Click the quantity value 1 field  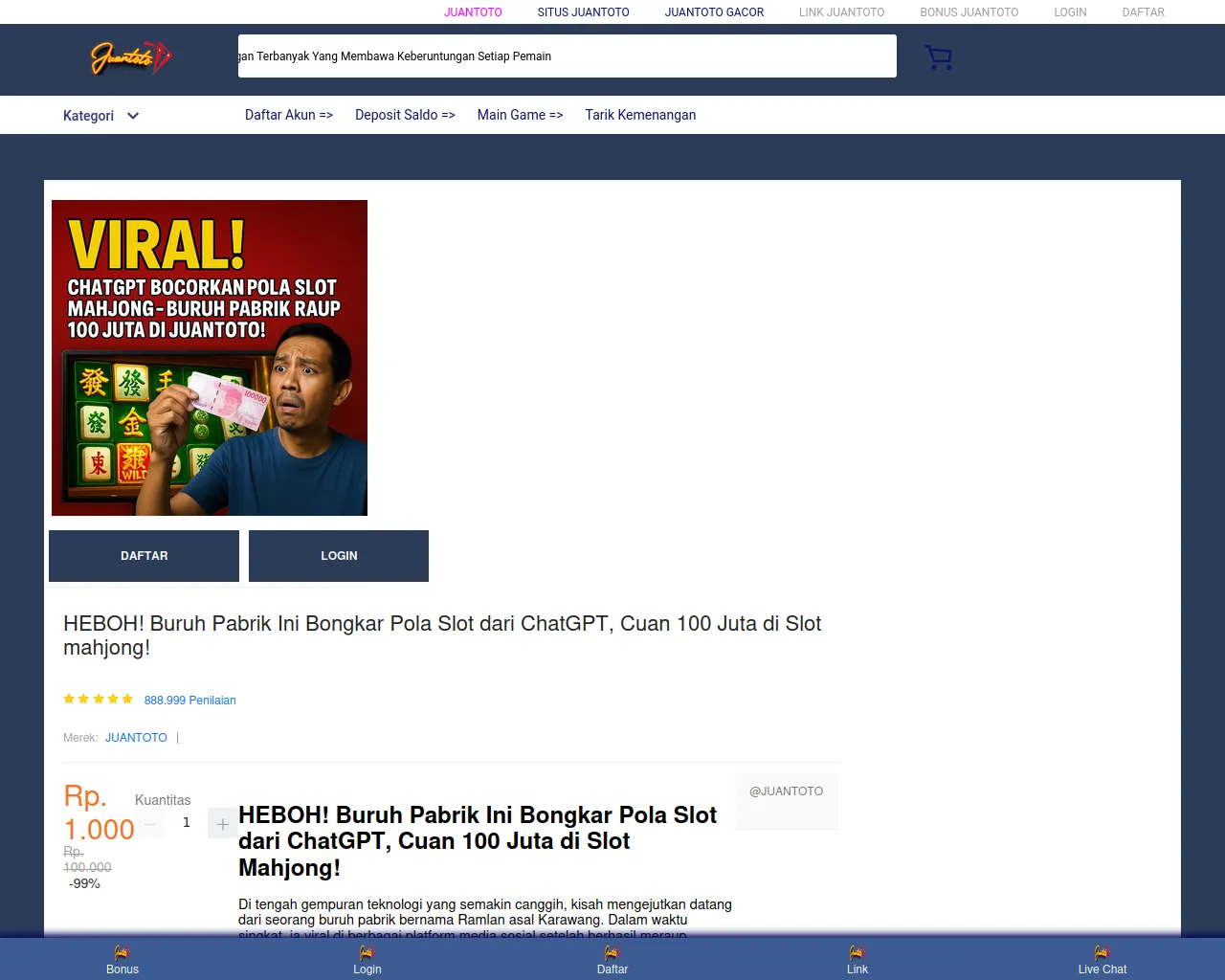[x=187, y=822]
